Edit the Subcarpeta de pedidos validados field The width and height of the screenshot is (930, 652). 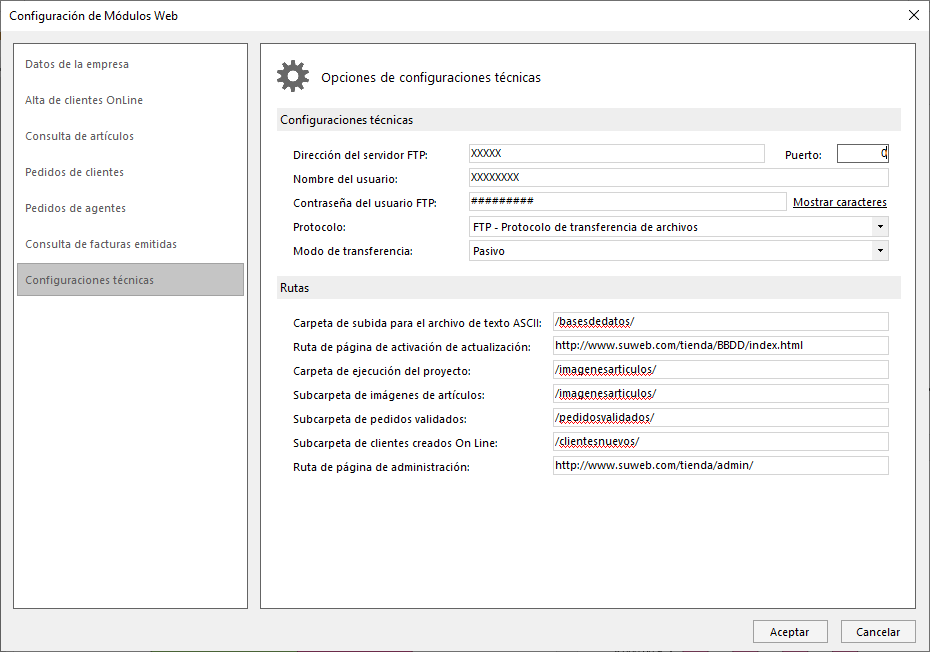coord(721,418)
